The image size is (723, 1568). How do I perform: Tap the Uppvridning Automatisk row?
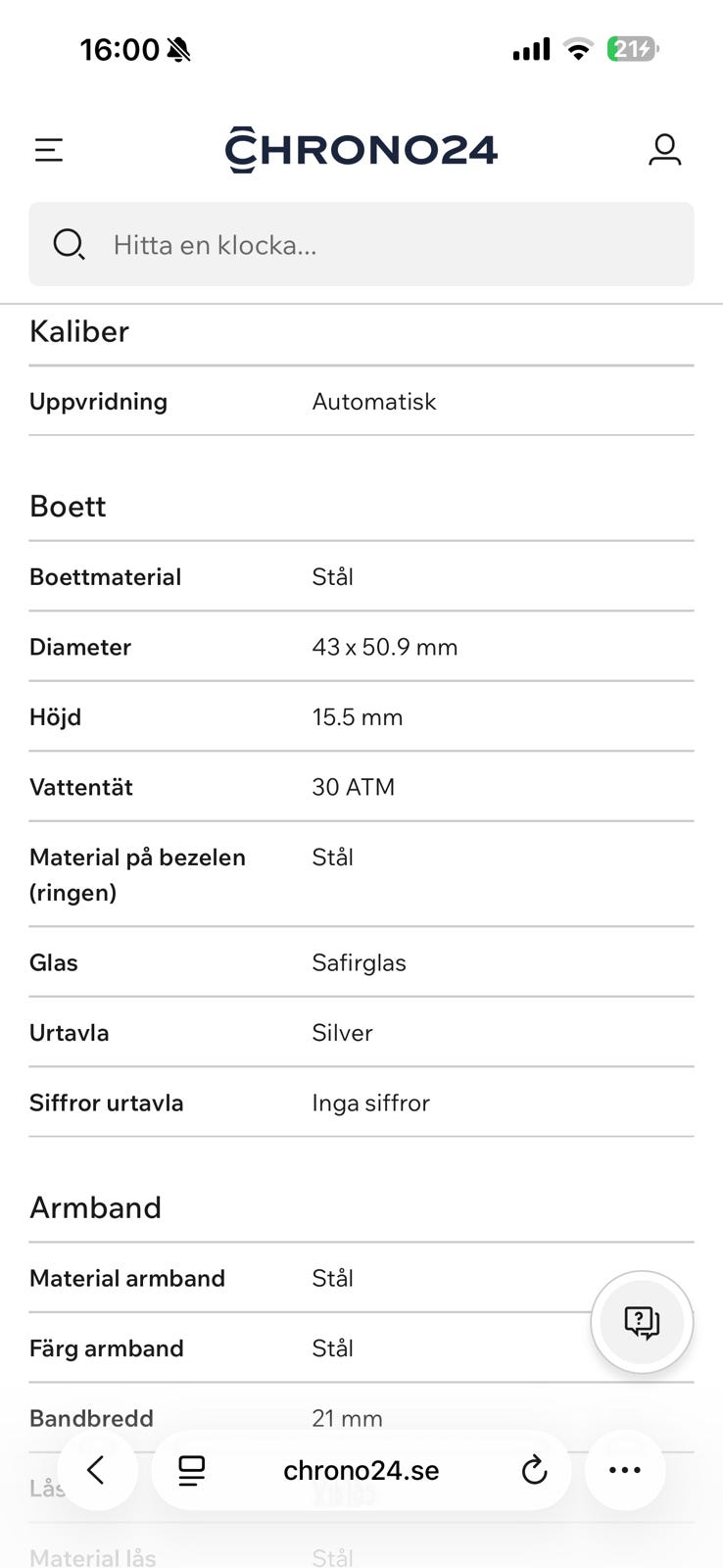[x=361, y=402]
